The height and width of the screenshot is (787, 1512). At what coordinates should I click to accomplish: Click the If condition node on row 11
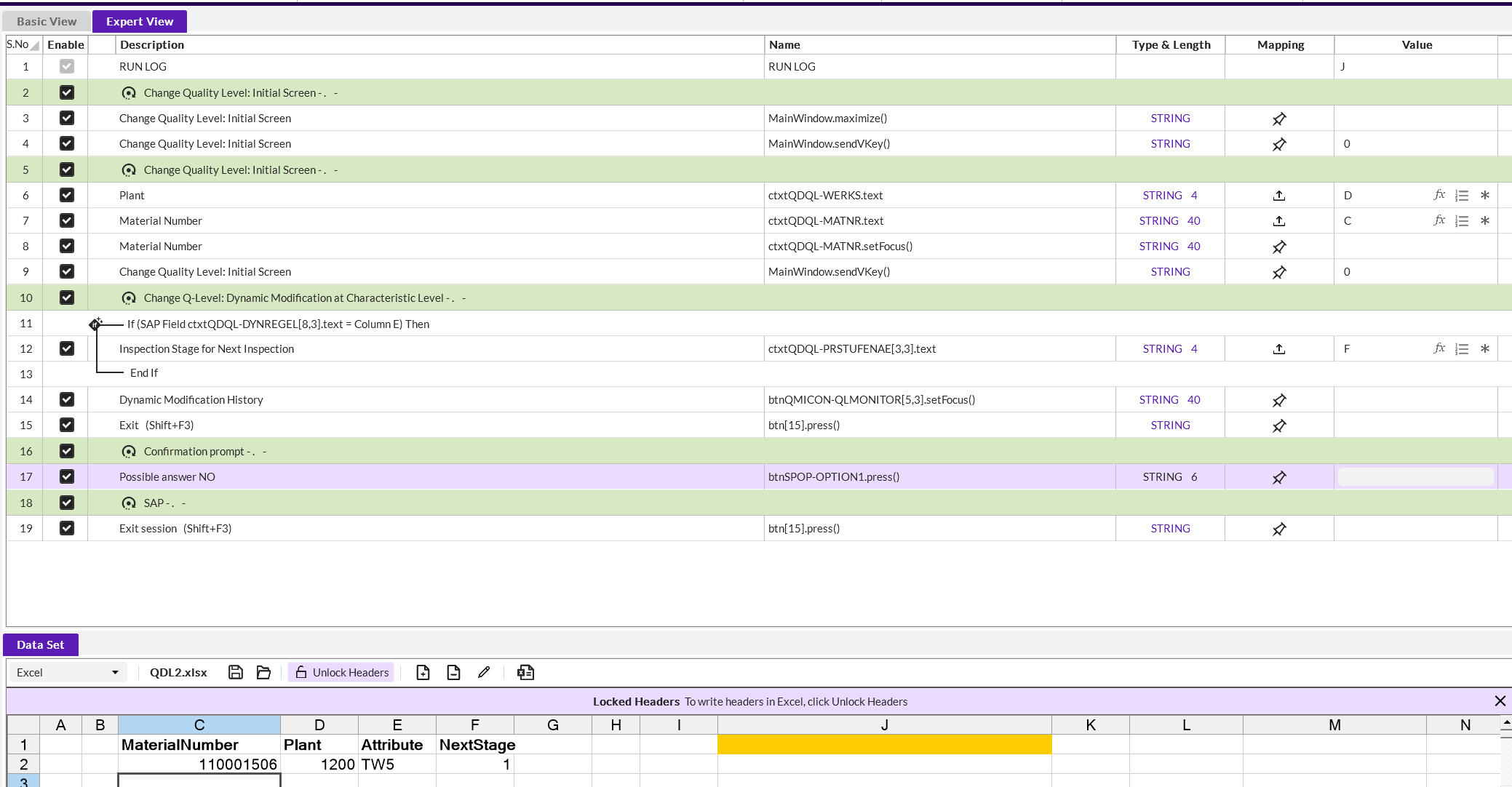tap(95, 324)
